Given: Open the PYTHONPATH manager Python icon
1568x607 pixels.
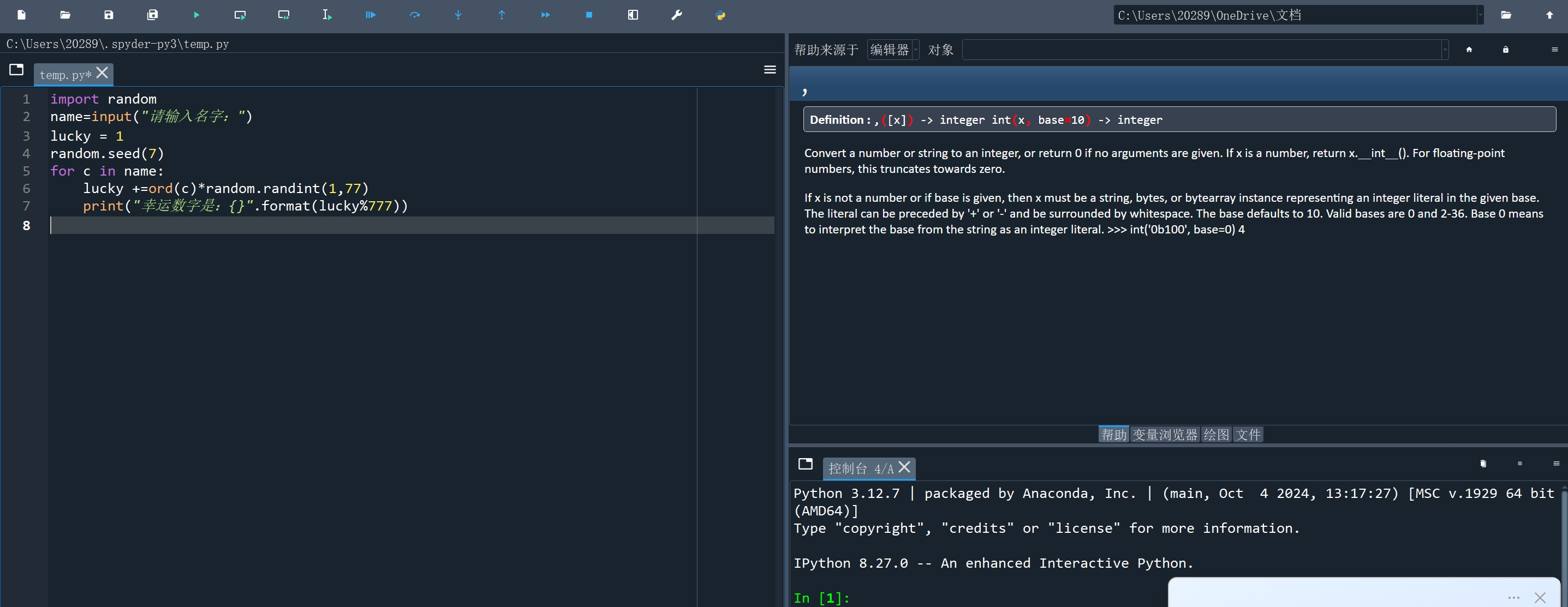Looking at the screenshot, I should coord(720,15).
